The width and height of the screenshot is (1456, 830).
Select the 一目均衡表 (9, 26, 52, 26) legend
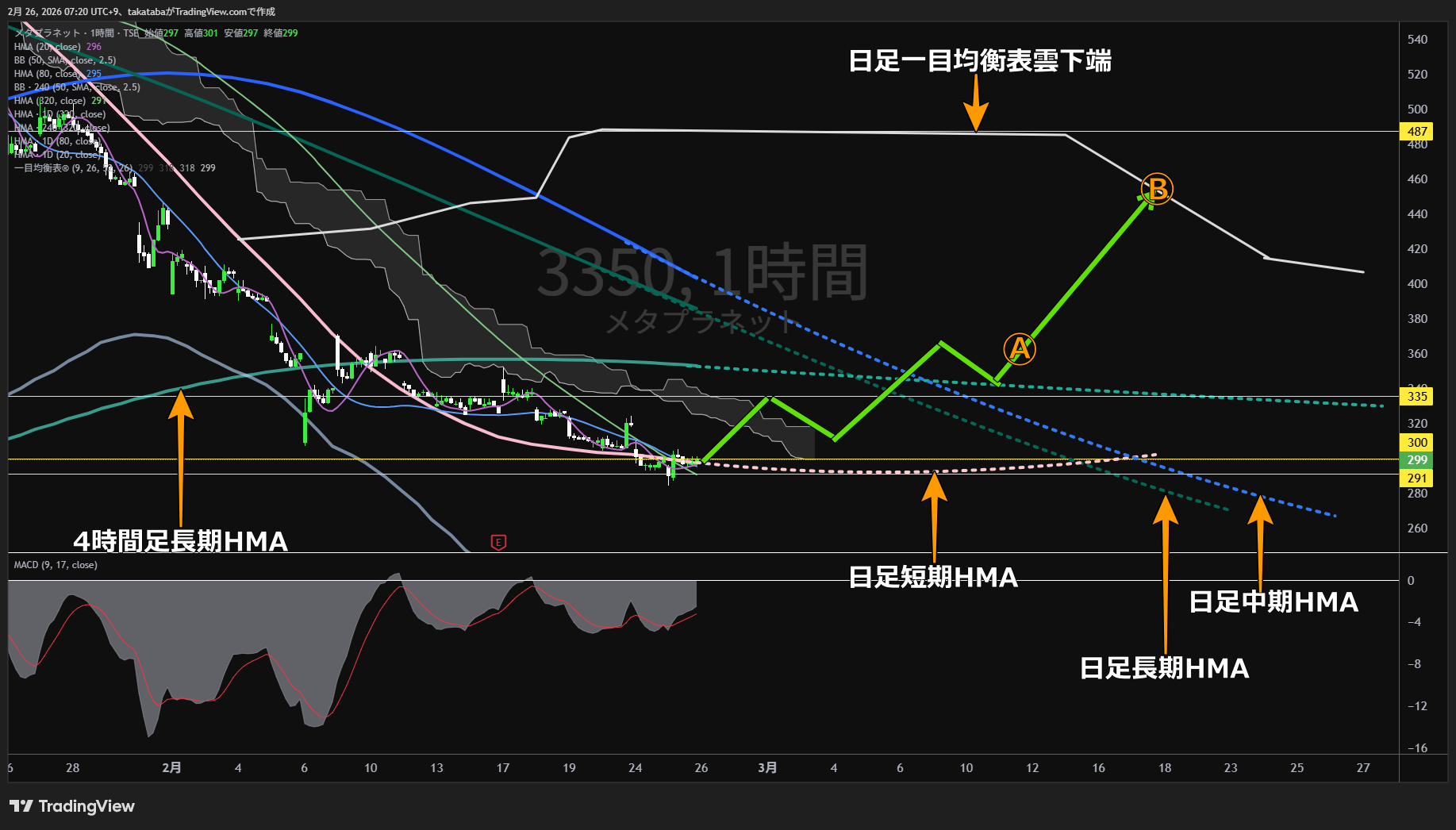(114, 168)
